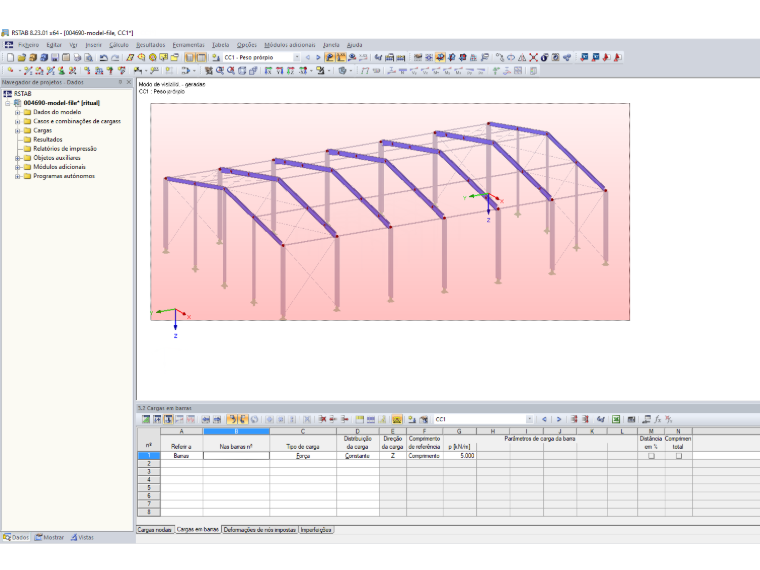Open Resultados menu
The width and height of the screenshot is (760, 570).
(x=150, y=45)
